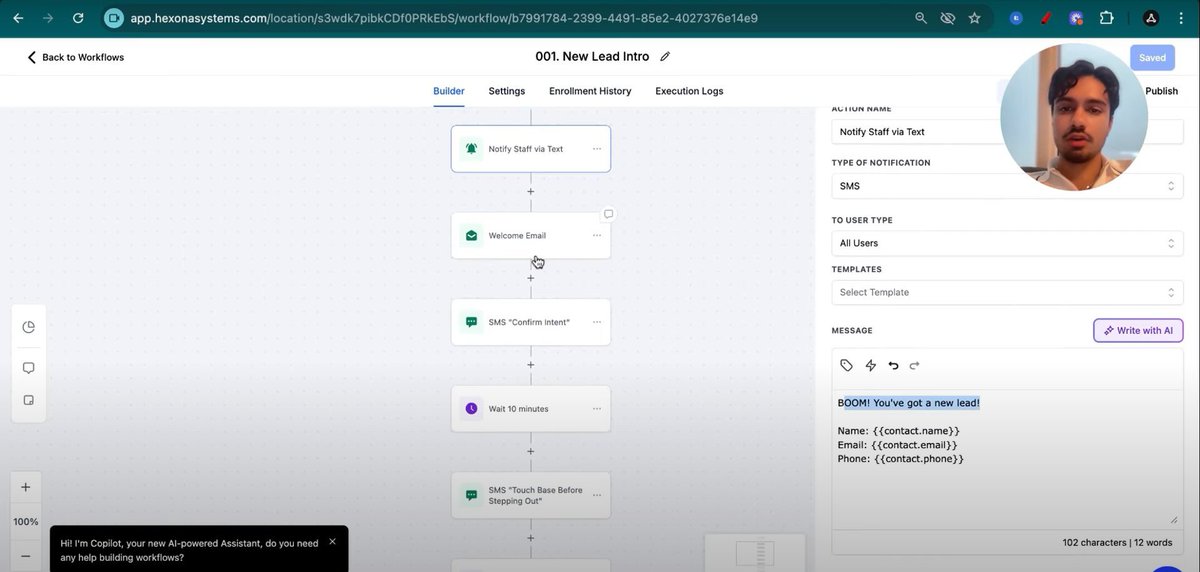Click the "102 characters | 12 words" counter
Viewport: 1200px width, 572px height.
point(1117,542)
